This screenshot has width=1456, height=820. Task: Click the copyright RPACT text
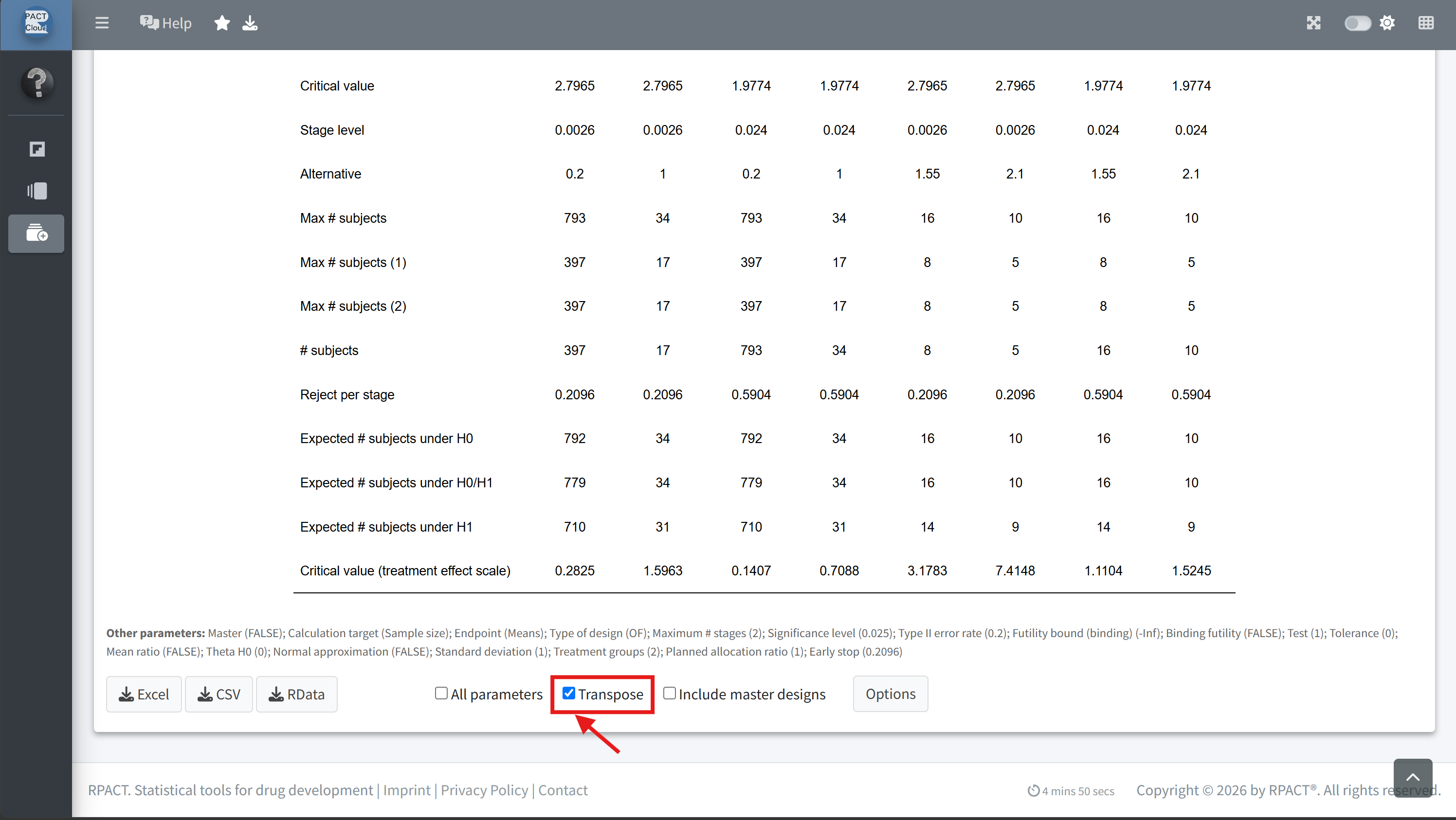pyautogui.click(x=1288, y=790)
